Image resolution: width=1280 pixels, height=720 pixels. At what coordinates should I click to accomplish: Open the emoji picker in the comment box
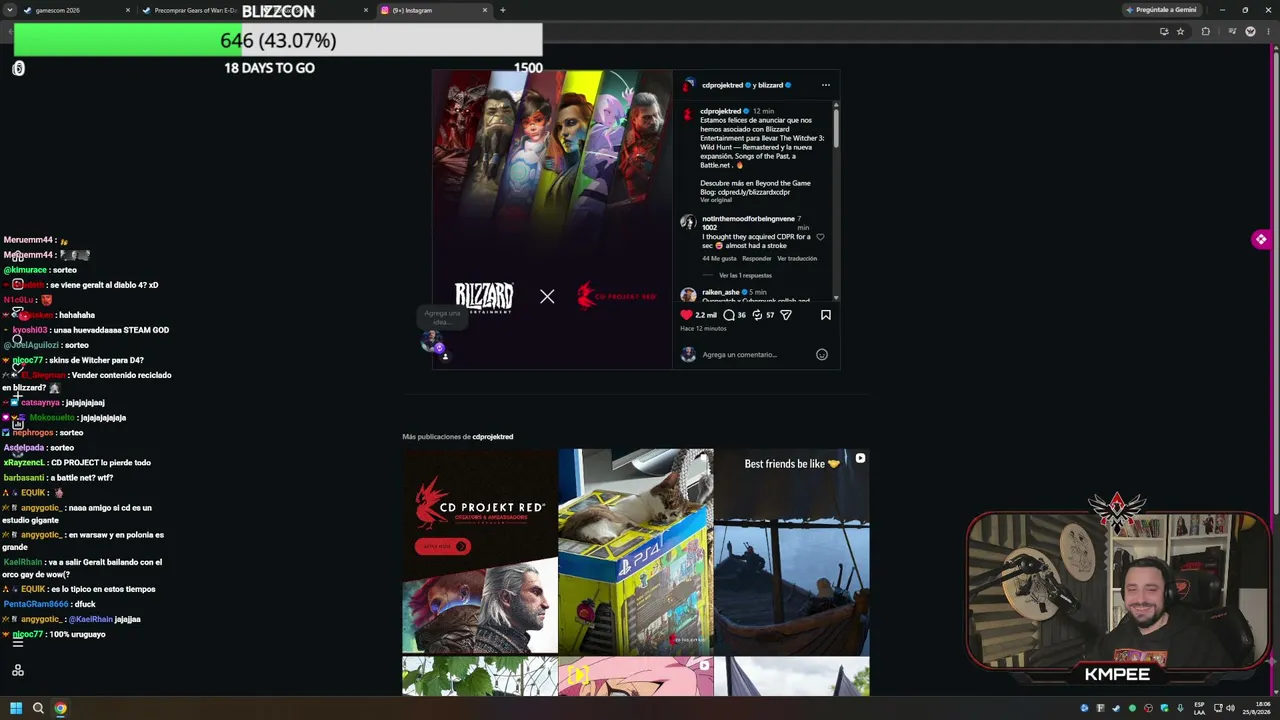pos(822,354)
